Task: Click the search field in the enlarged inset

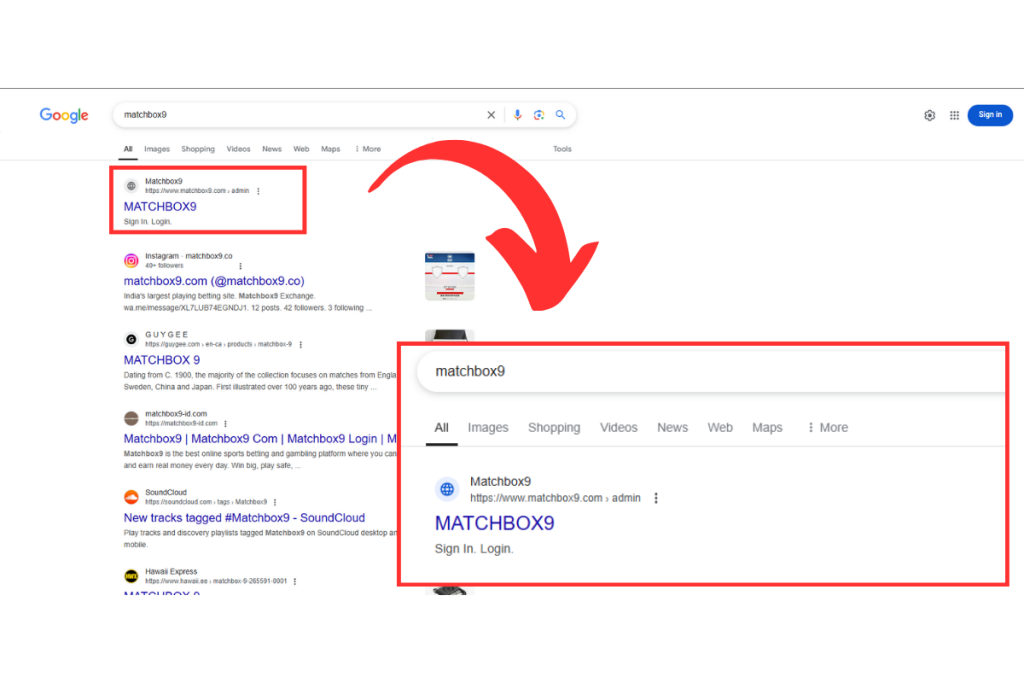Action: 712,372
